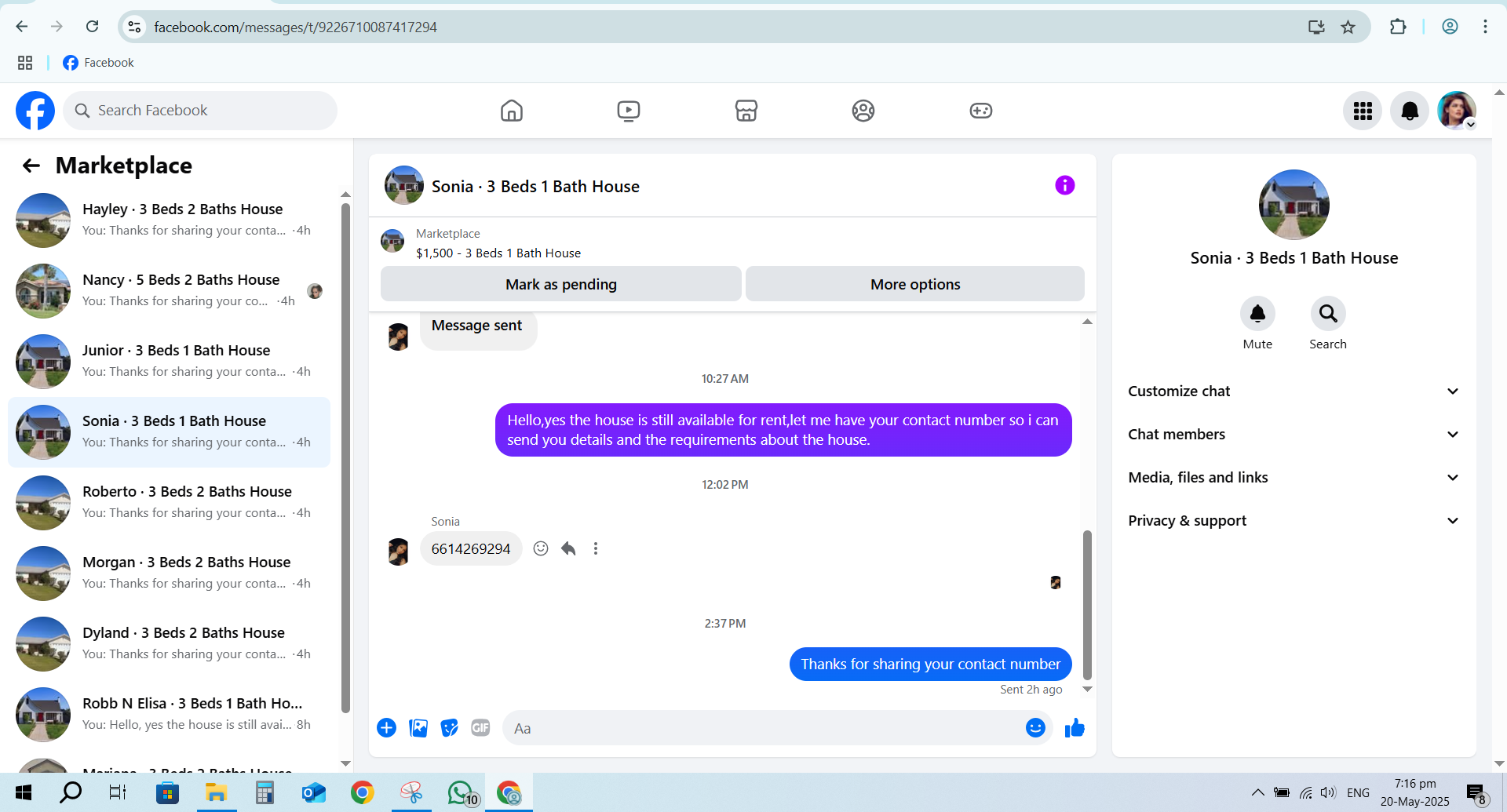The height and width of the screenshot is (812, 1507).
Task: Open Hayley 3 Beds 2 Baths House chat
Action: click(169, 220)
